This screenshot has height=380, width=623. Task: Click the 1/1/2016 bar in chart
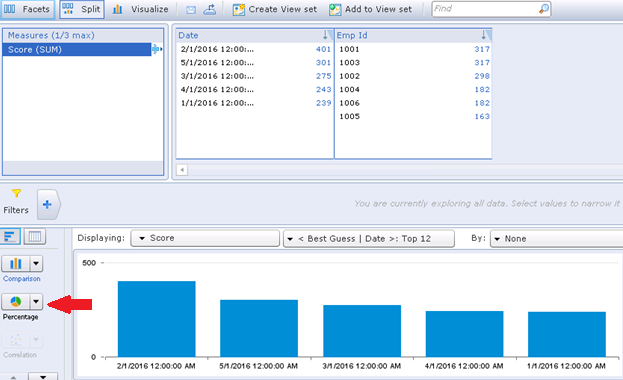point(567,334)
